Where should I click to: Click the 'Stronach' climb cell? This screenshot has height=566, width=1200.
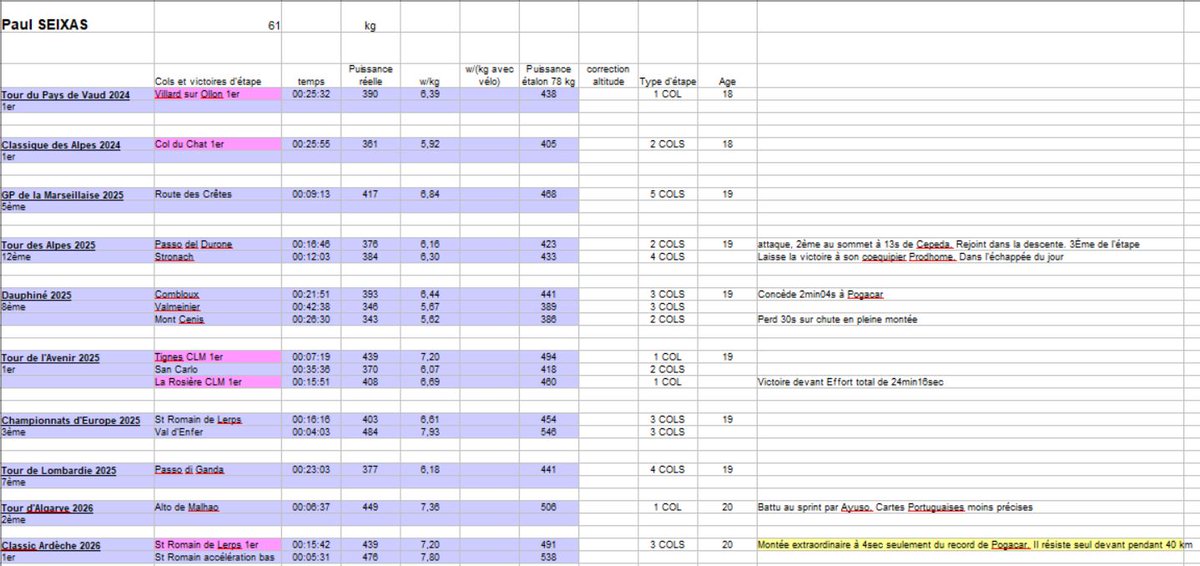point(218,257)
